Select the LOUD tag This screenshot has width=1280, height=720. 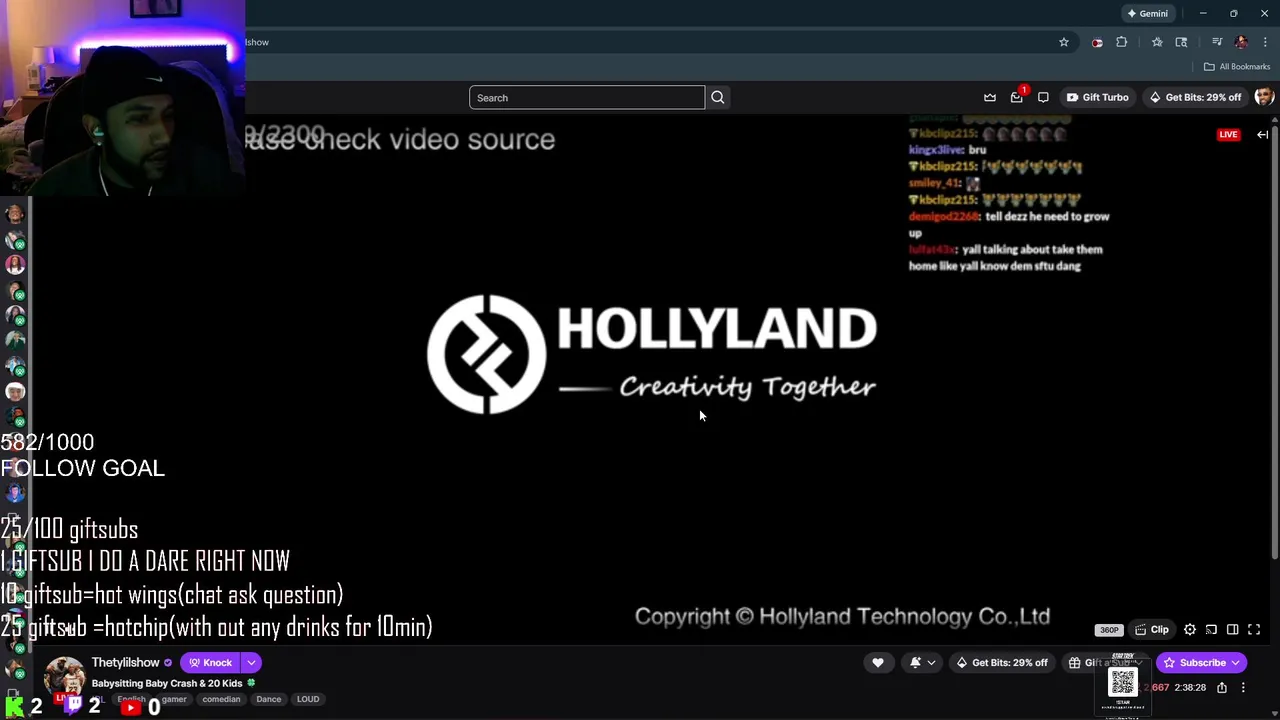pos(307,699)
